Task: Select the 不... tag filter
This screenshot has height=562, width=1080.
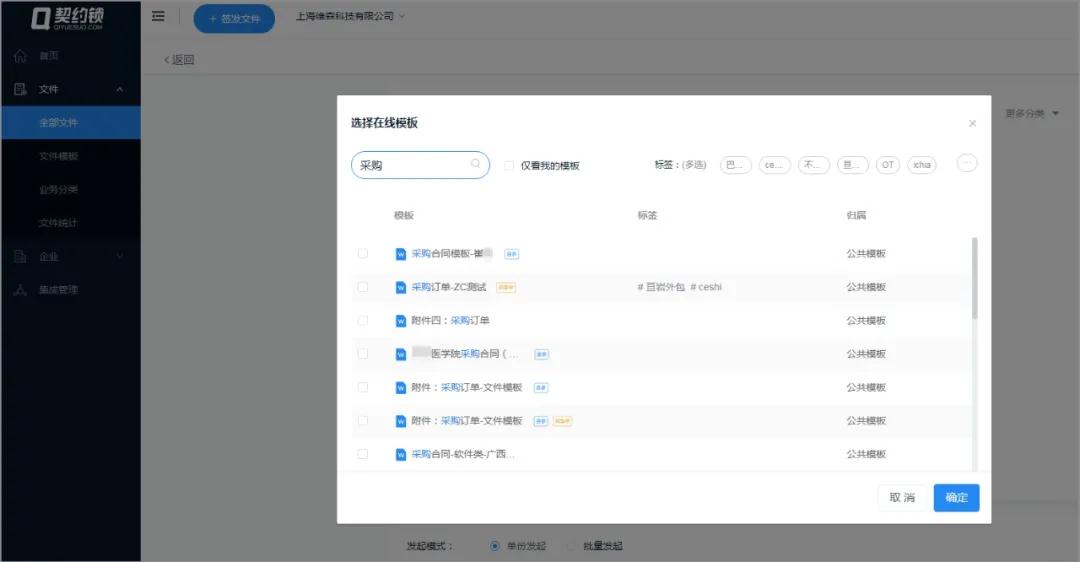Action: [x=813, y=165]
